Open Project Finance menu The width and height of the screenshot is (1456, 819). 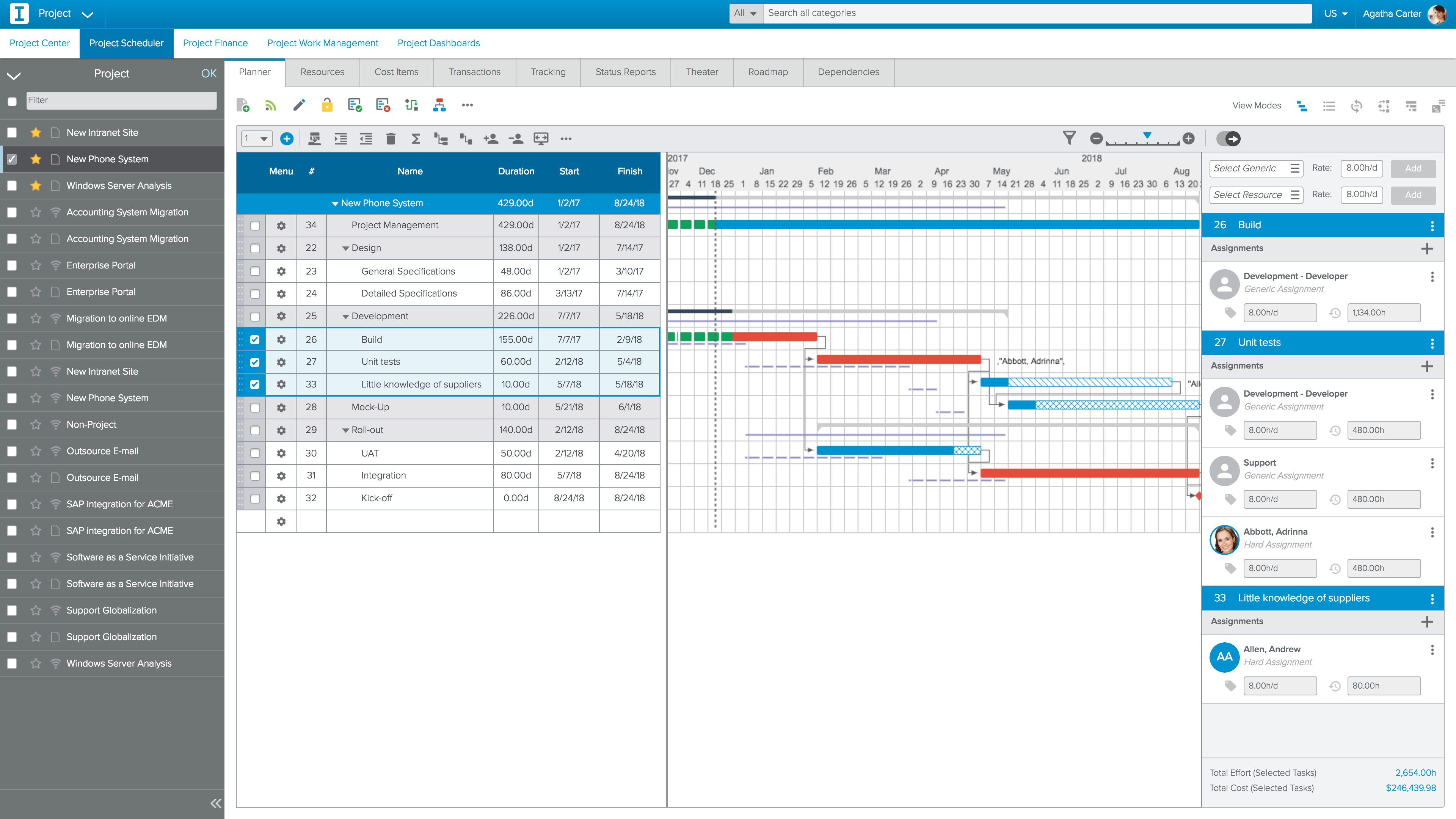tap(215, 43)
